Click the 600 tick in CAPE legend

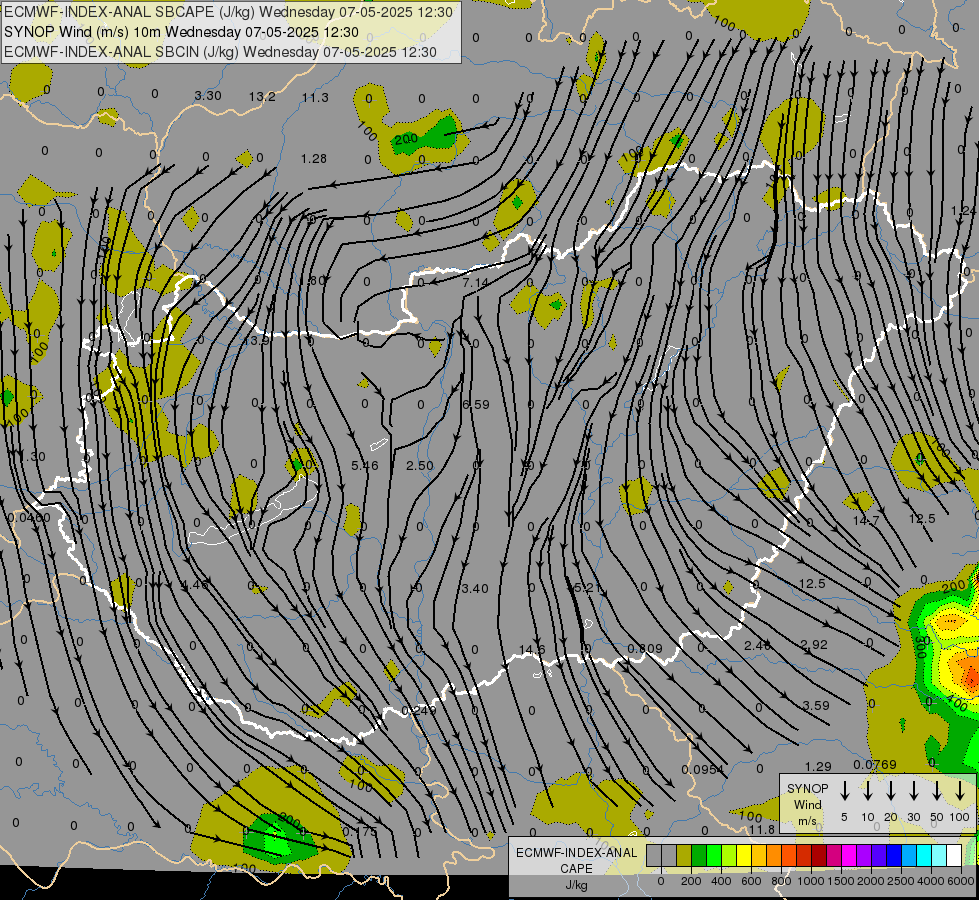click(x=751, y=881)
